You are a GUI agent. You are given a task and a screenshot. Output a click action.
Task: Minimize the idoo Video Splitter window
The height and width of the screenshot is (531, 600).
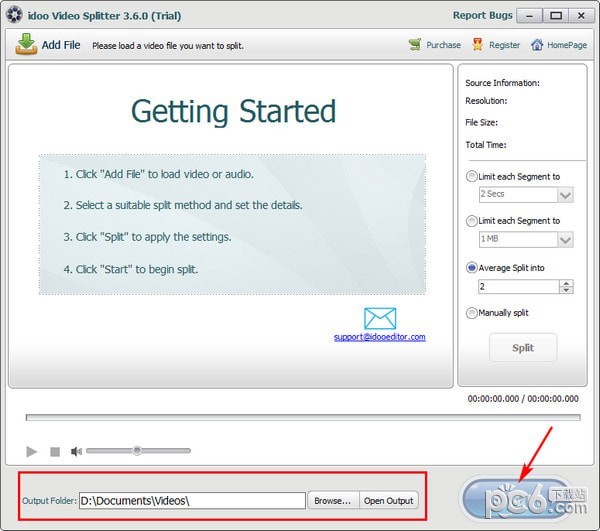pyautogui.click(x=530, y=16)
